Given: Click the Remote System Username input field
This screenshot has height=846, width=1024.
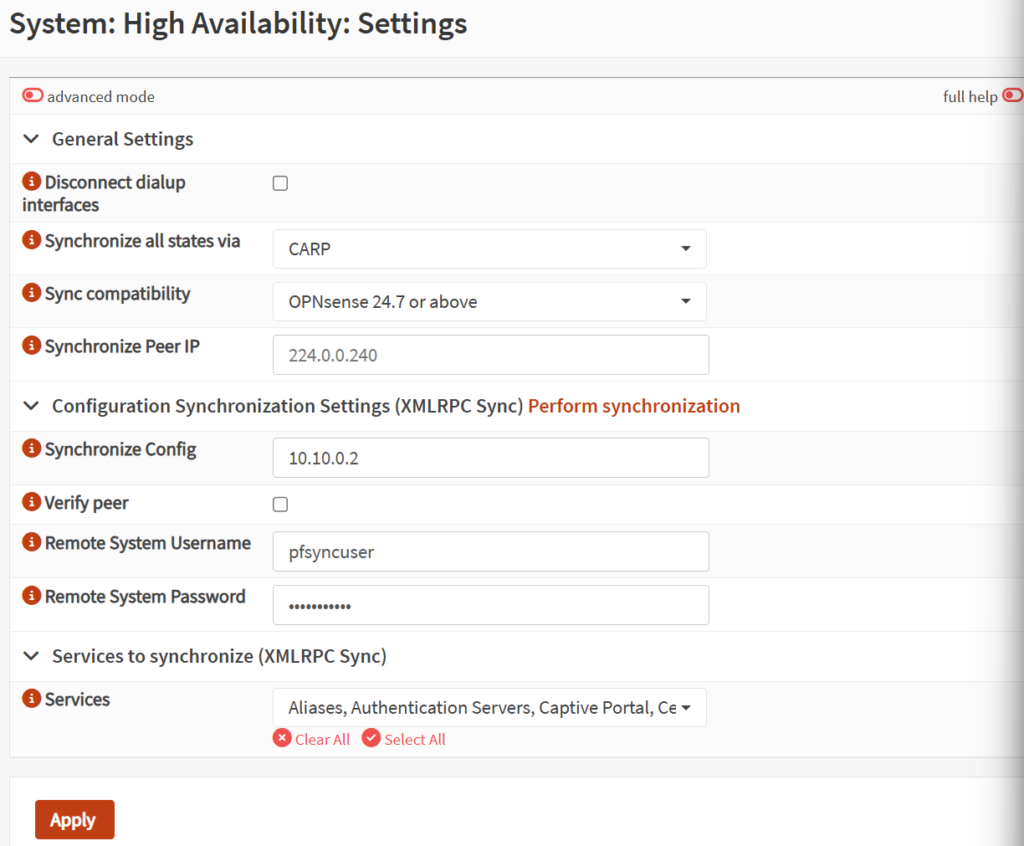Looking at the screenshot, I should pos(490,552).
